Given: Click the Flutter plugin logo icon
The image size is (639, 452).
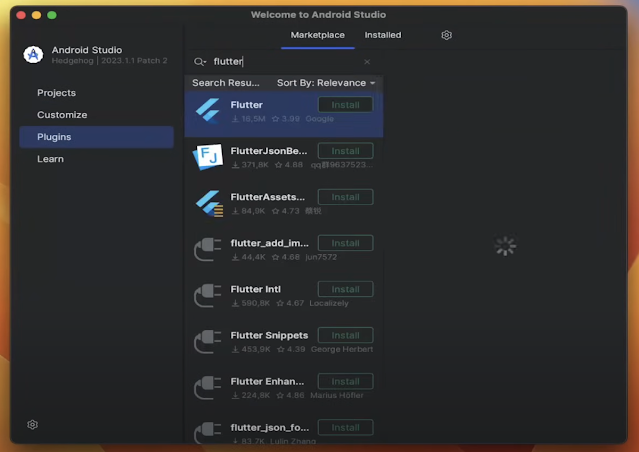Looking at the screenshot, I should (x=208, y=110).
